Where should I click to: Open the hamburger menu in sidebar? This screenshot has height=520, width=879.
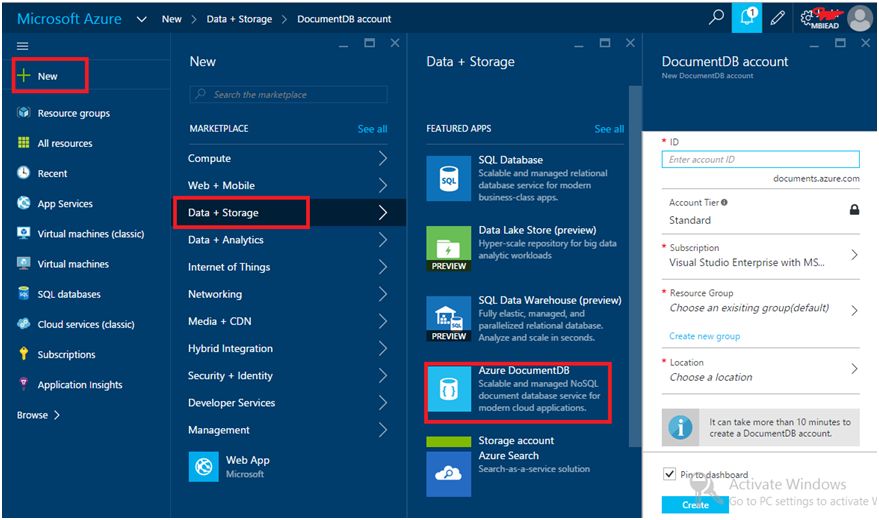(x=22, y=46)
